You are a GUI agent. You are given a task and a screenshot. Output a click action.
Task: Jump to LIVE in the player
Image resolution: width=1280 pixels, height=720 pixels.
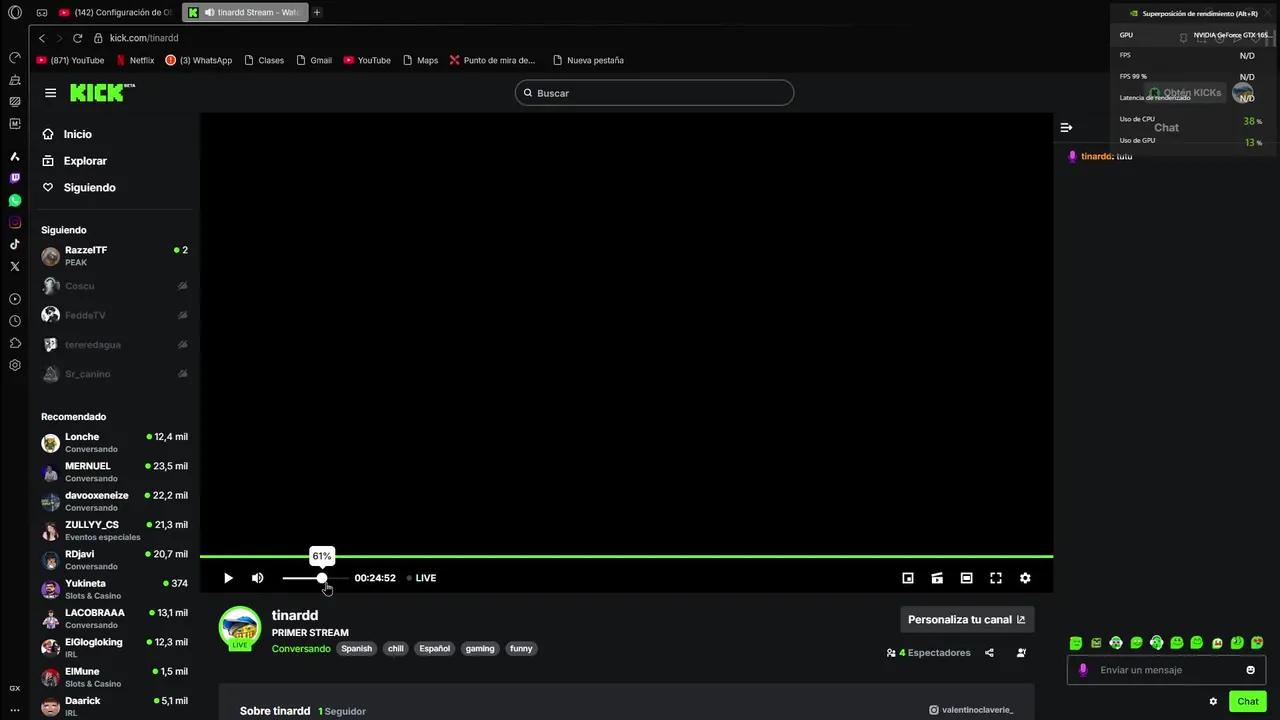[x=422, y=578]
